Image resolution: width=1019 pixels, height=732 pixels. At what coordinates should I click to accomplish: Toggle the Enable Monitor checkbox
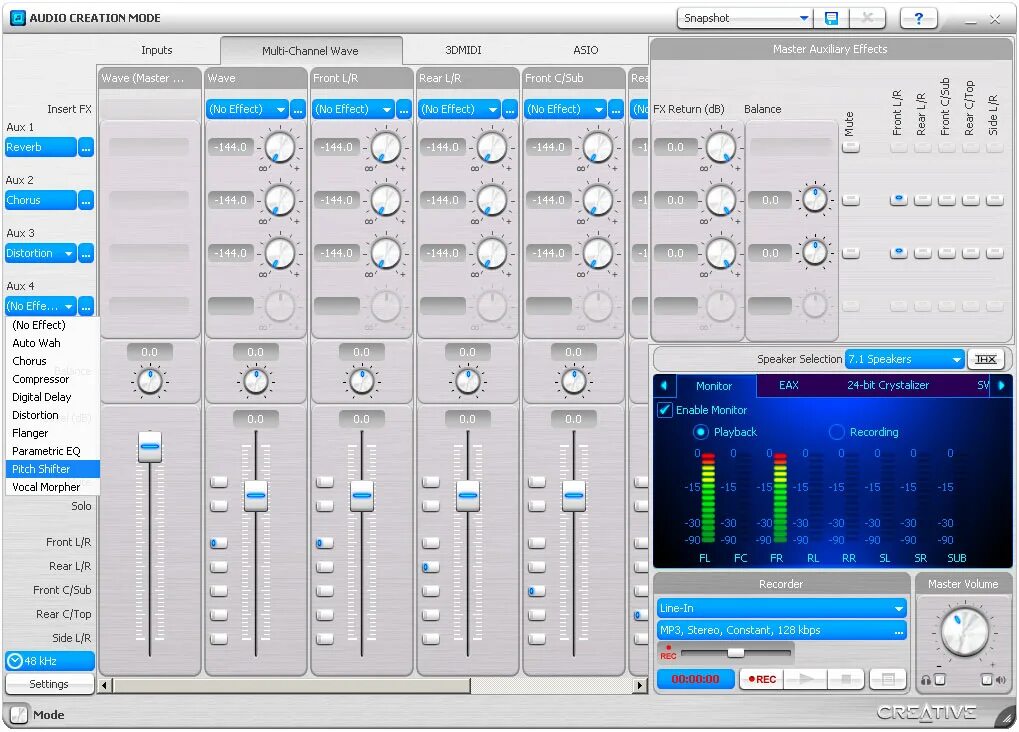click(x=664, y=410)
